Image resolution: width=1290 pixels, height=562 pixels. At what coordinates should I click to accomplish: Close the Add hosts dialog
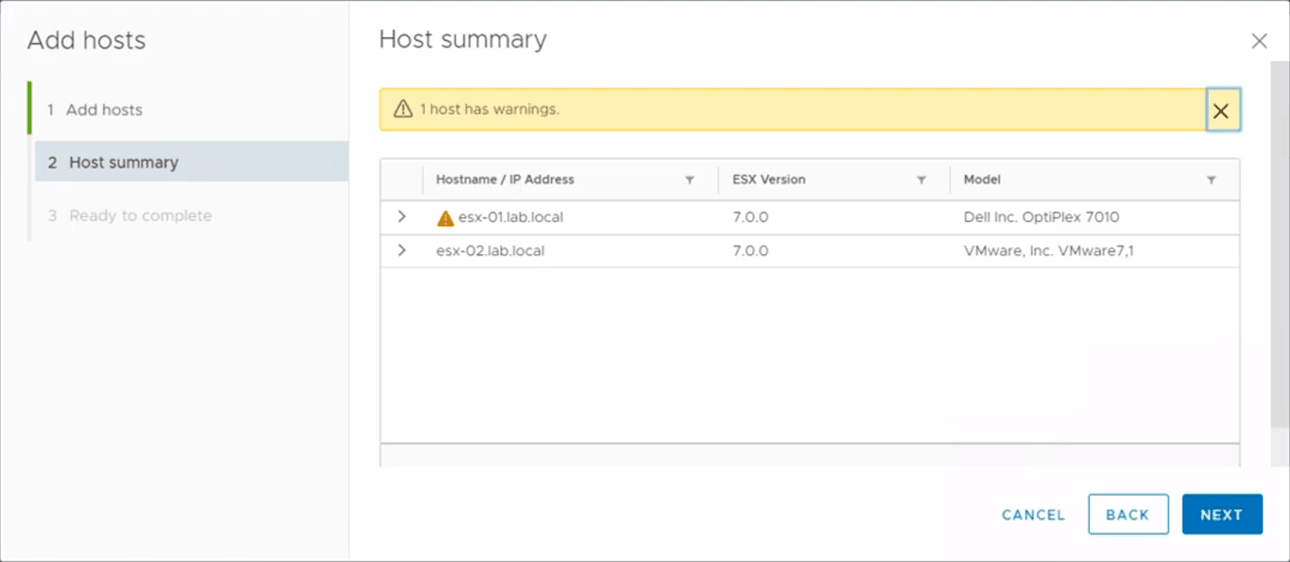pyautogui.click(x=1259, y=41)
